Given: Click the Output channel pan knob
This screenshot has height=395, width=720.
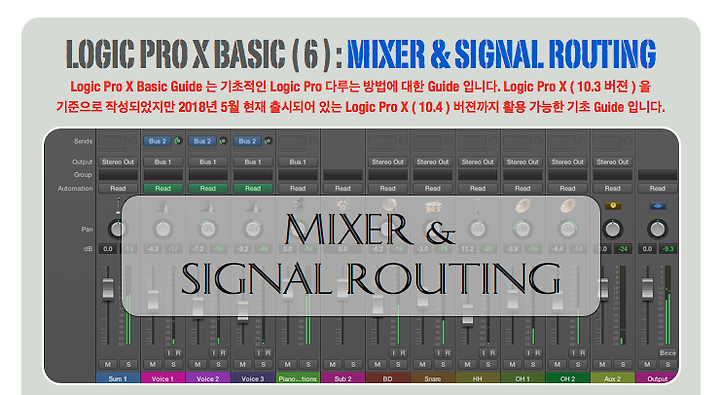Looking at the screenshot, I should 657,229.
